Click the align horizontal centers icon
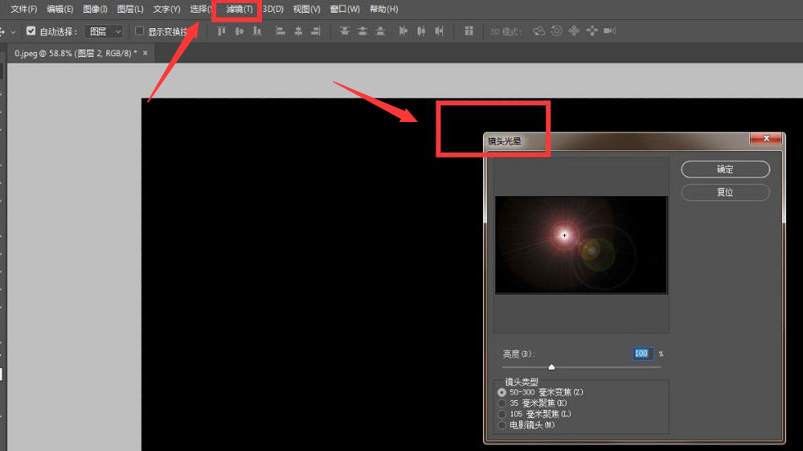803x451 pixels. tap(299, 32)
